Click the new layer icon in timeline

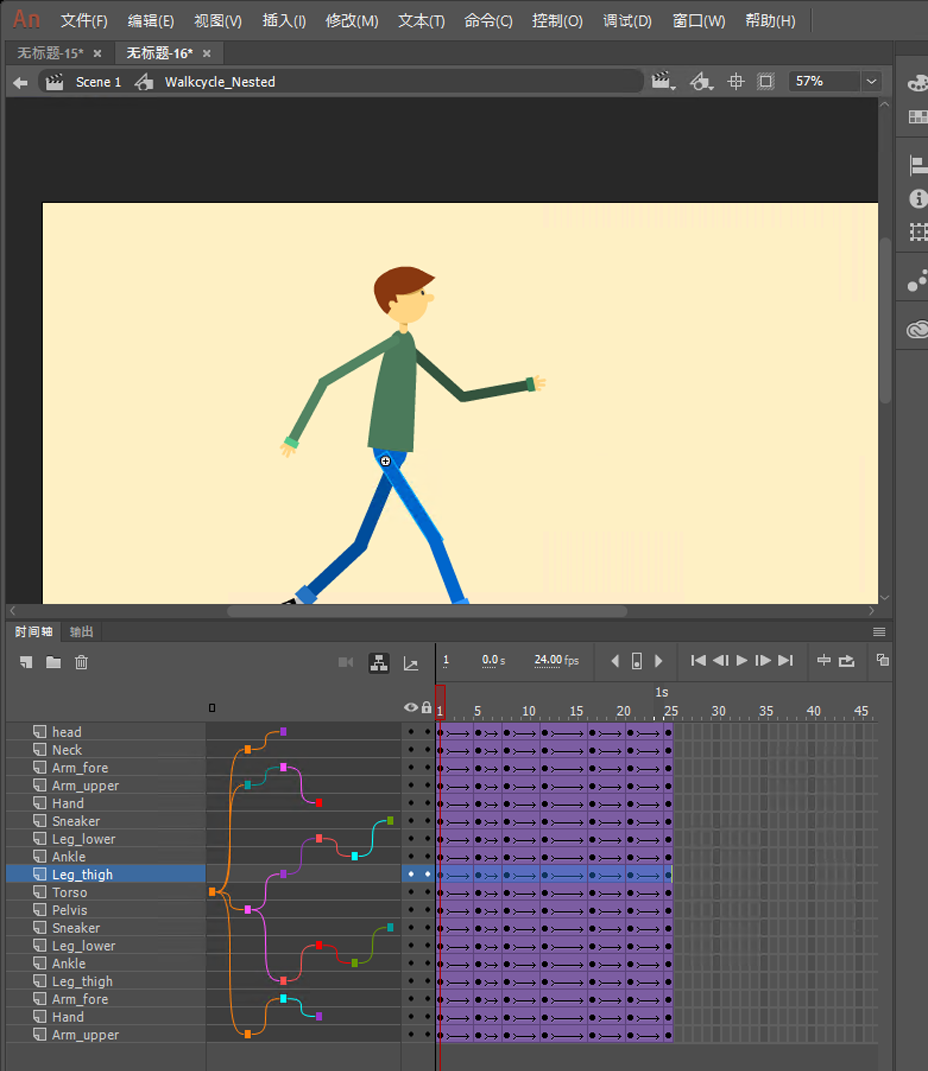click(x=26, y=662)
